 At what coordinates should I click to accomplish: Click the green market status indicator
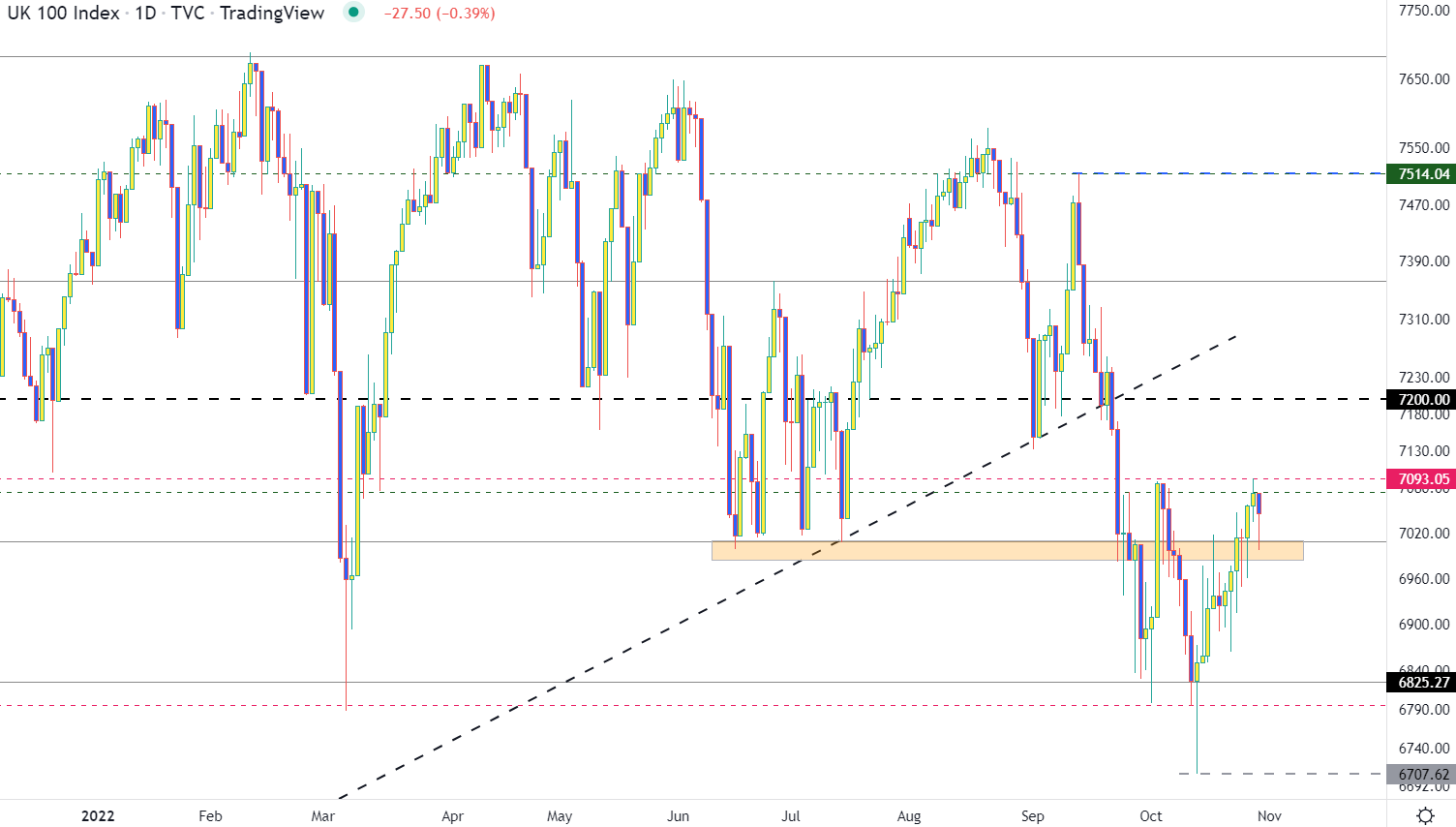point(354,13)
